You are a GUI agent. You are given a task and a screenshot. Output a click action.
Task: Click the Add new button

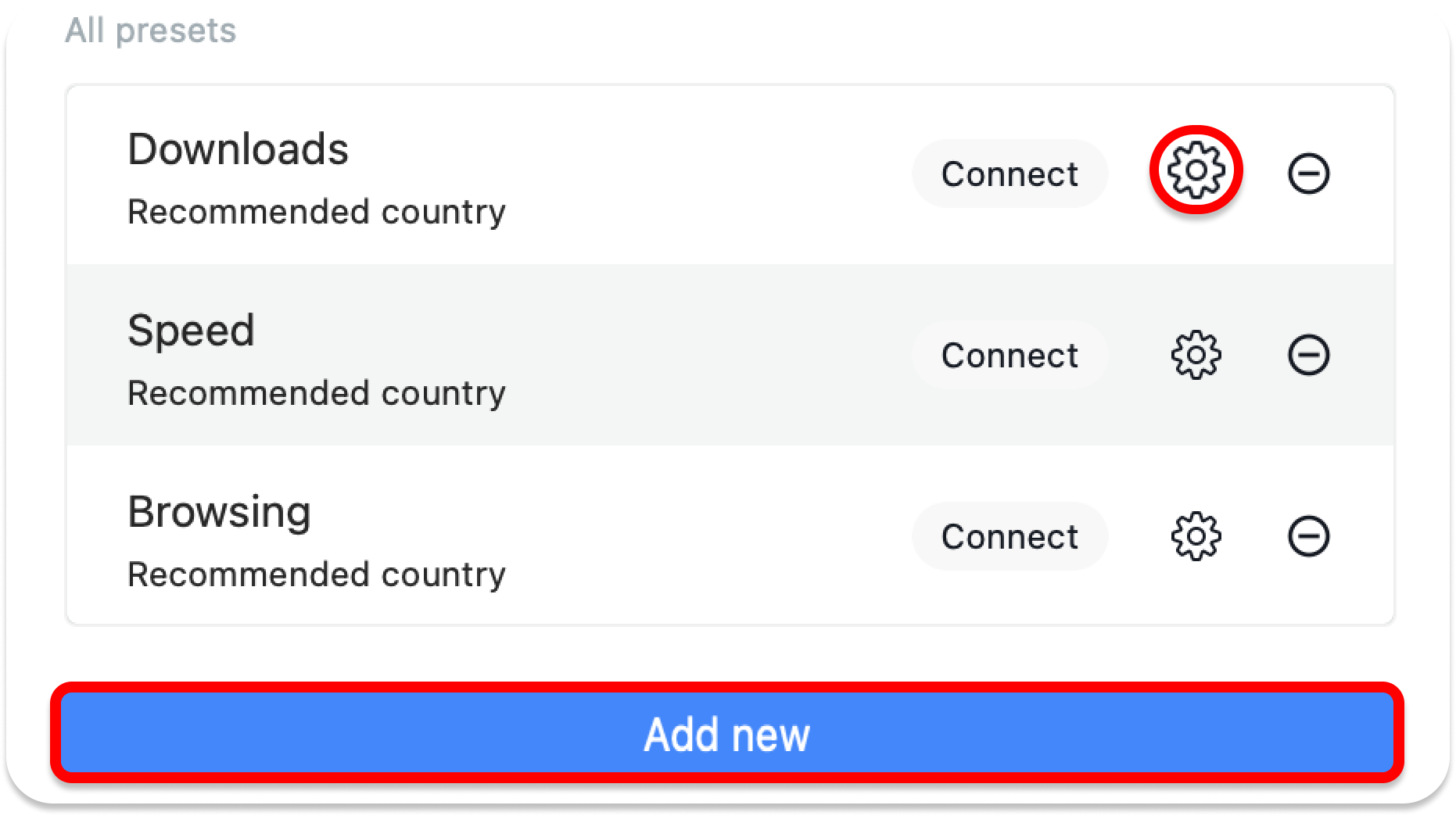pyautogui.click(x=727, y=733)
